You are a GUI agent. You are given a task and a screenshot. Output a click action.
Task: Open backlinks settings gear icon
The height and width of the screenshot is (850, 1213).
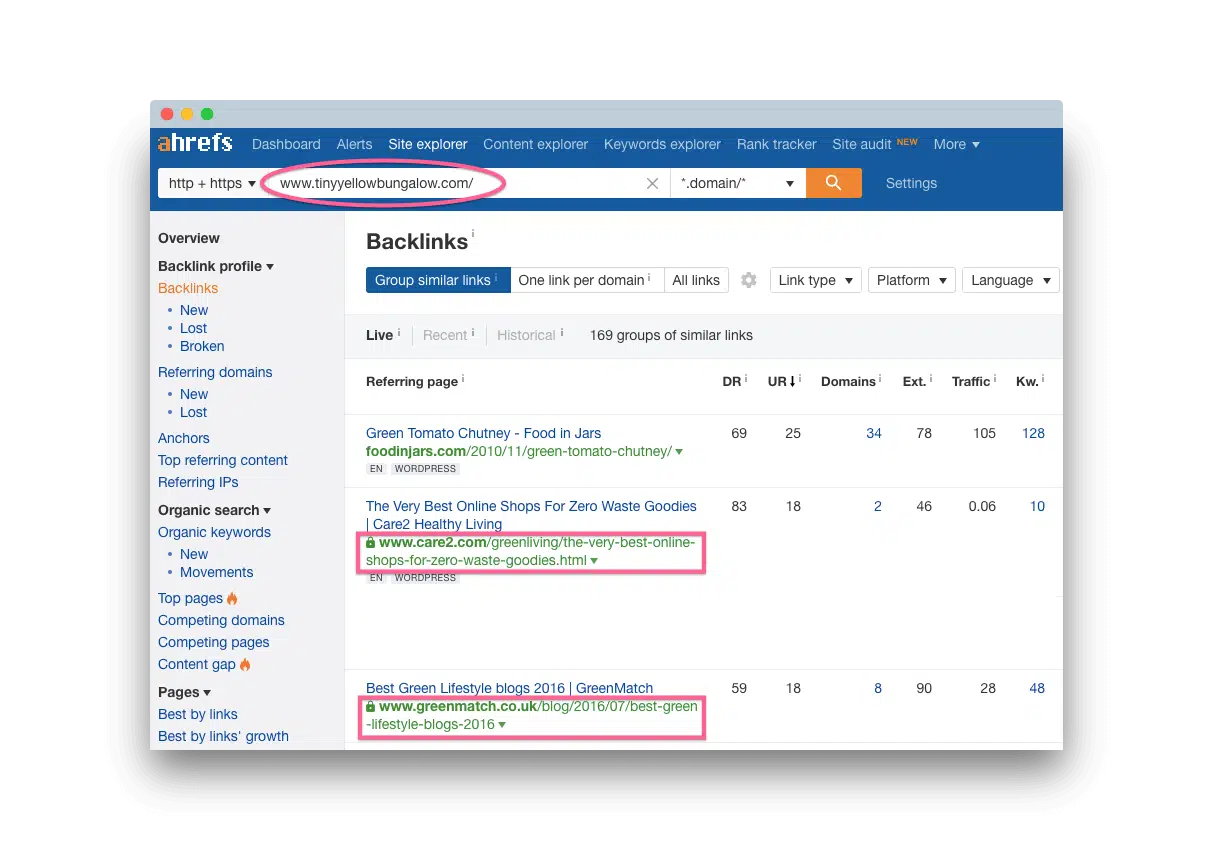click(749, 280)
